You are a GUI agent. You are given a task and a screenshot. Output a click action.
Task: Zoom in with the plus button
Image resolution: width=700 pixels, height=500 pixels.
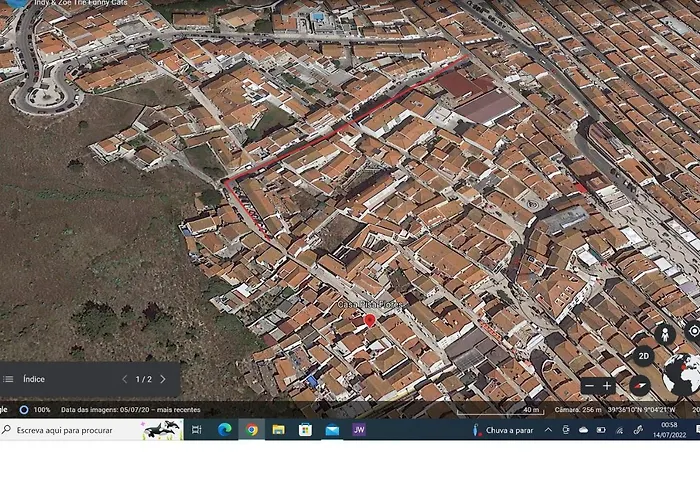pos(607,386)
